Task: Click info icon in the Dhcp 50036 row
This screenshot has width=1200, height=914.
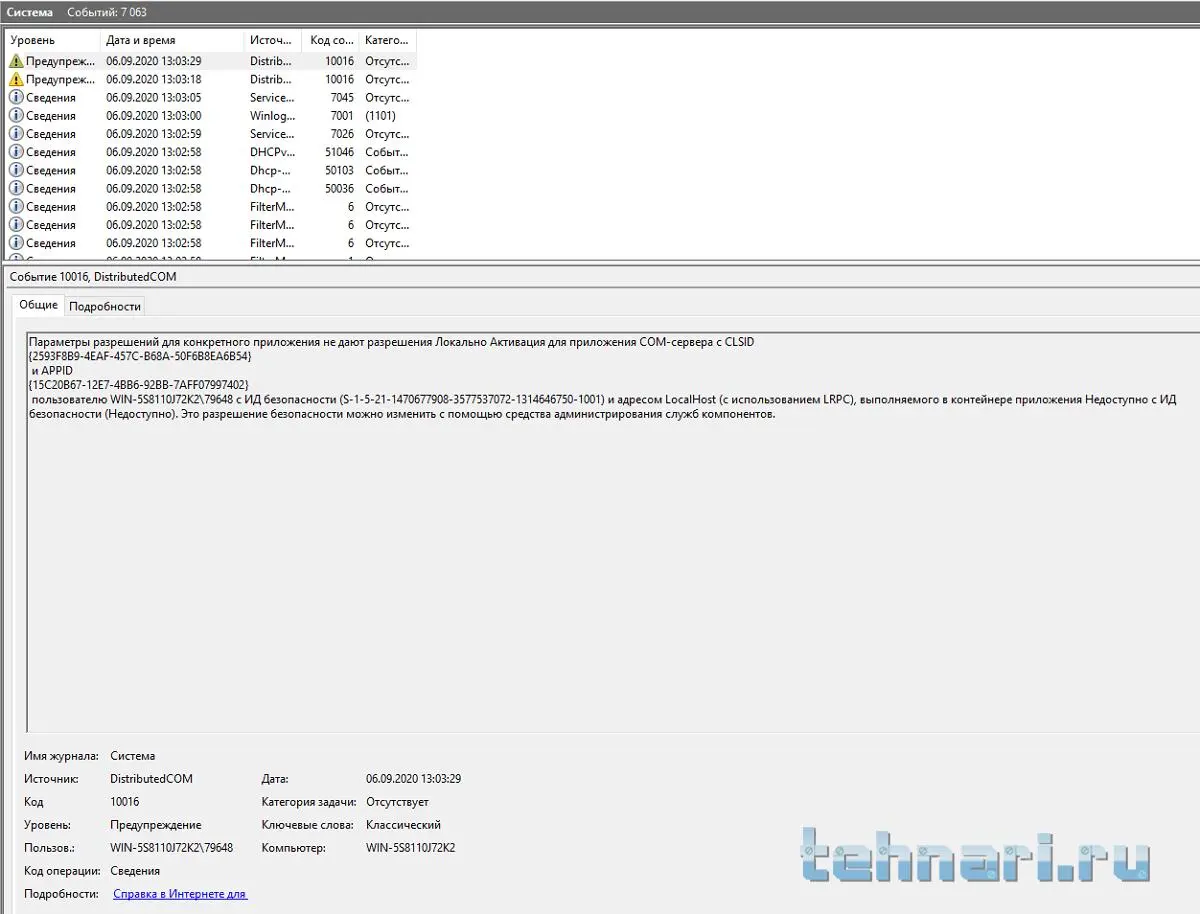Action: (15, 188)
